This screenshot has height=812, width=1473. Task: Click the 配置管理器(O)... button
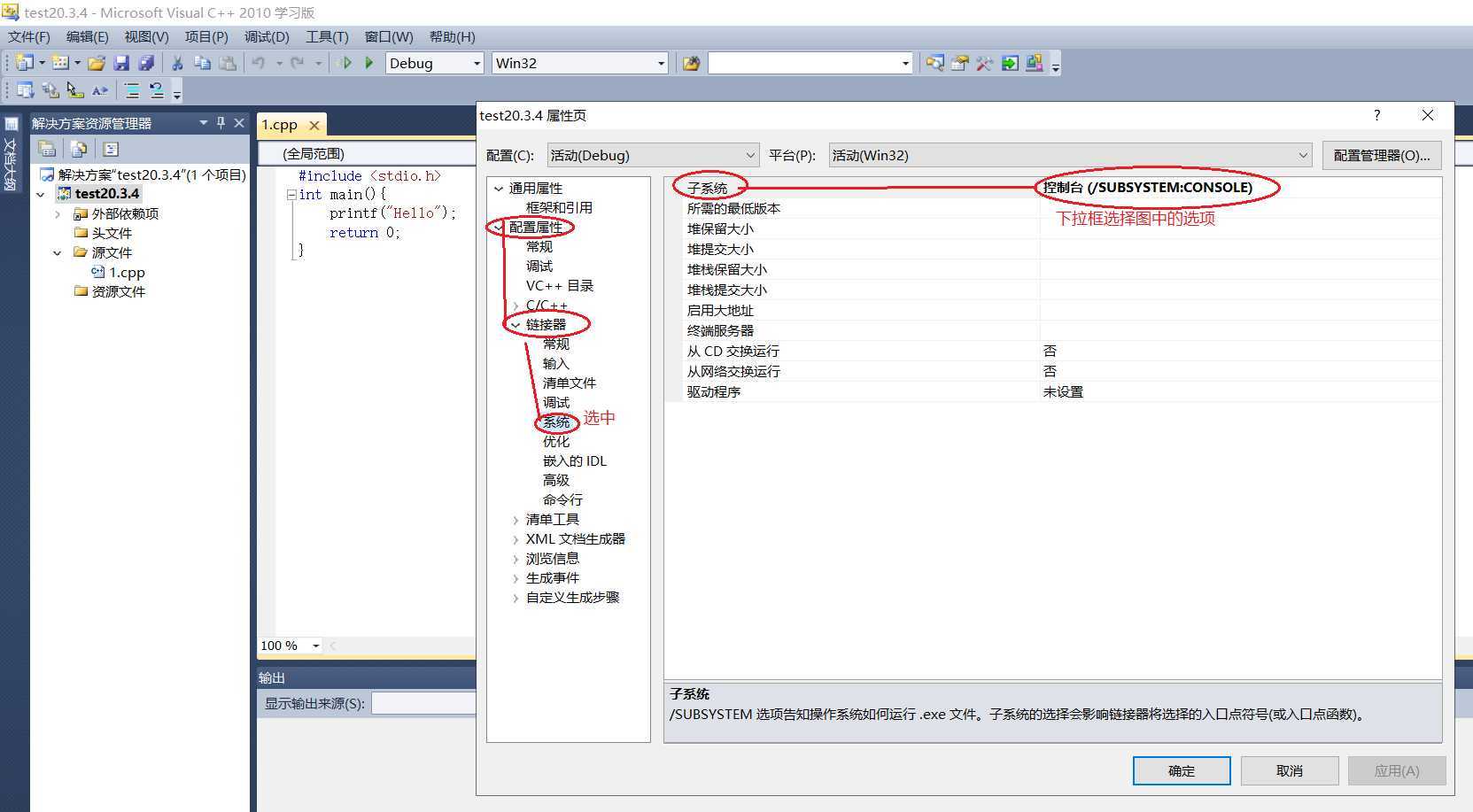(1381, 155)
